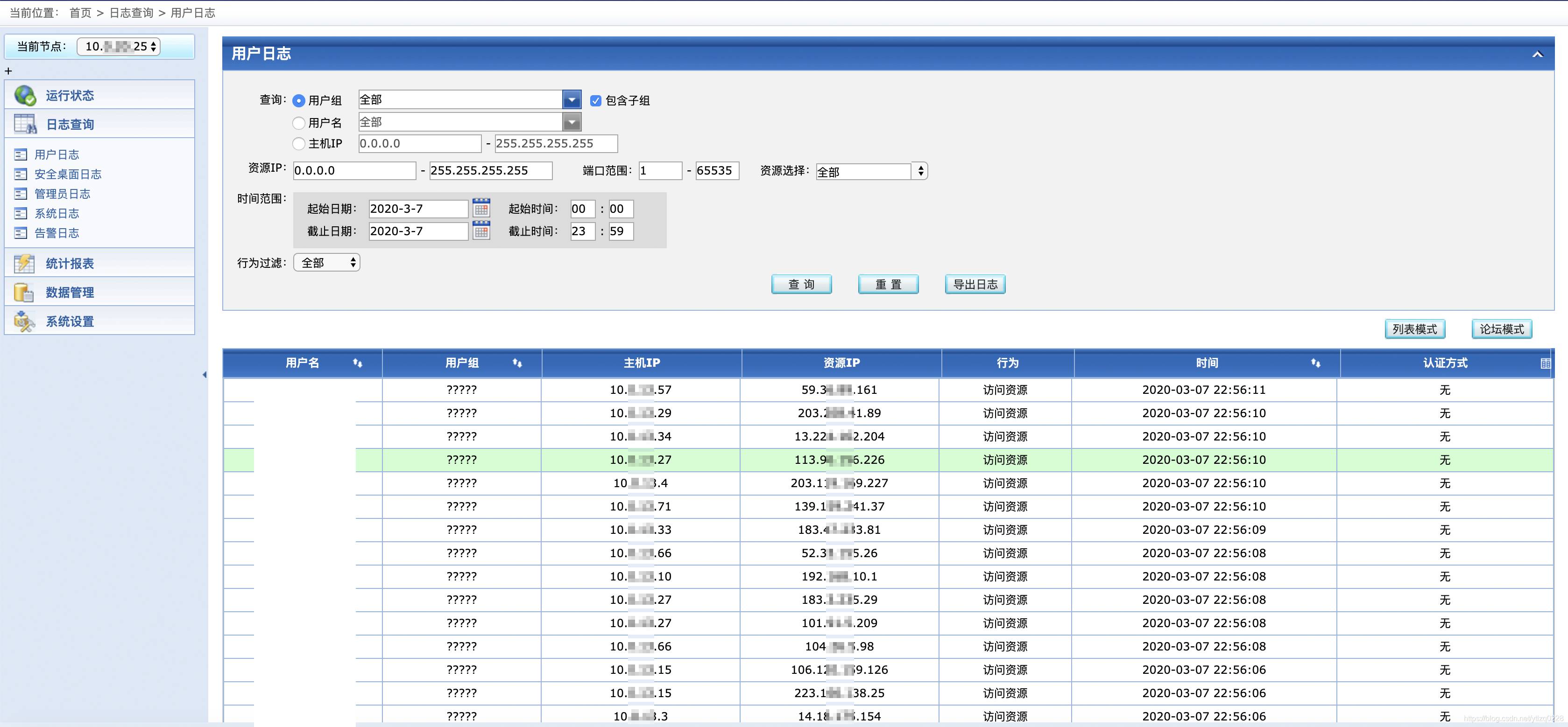Viewport: 1568px width, 727px height.
Task: Open 系统设置 menu section
Action: 99,321
